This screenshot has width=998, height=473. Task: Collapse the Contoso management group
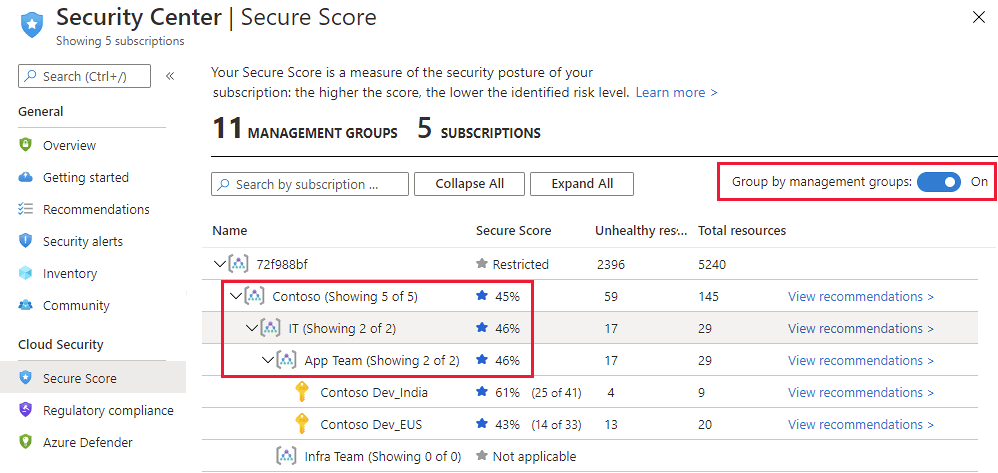click(x=236, y=296)
